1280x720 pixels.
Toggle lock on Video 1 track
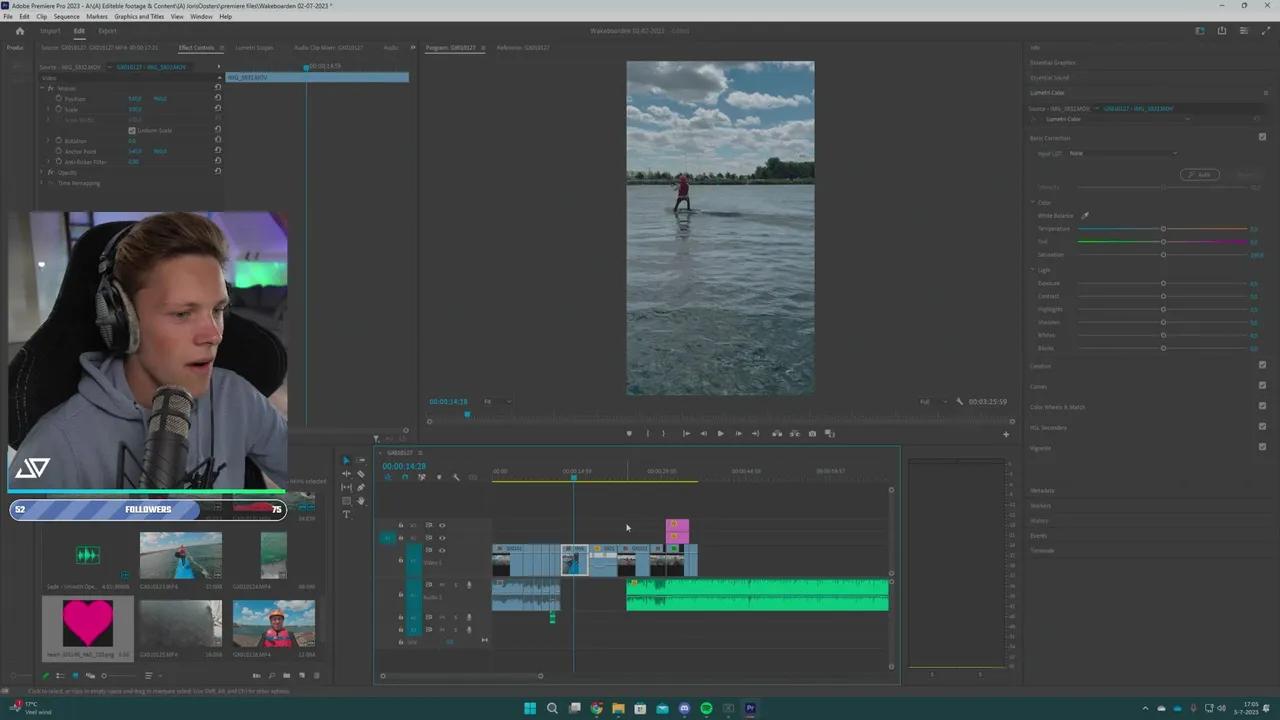pyautogui.click(x=401, y=561)
